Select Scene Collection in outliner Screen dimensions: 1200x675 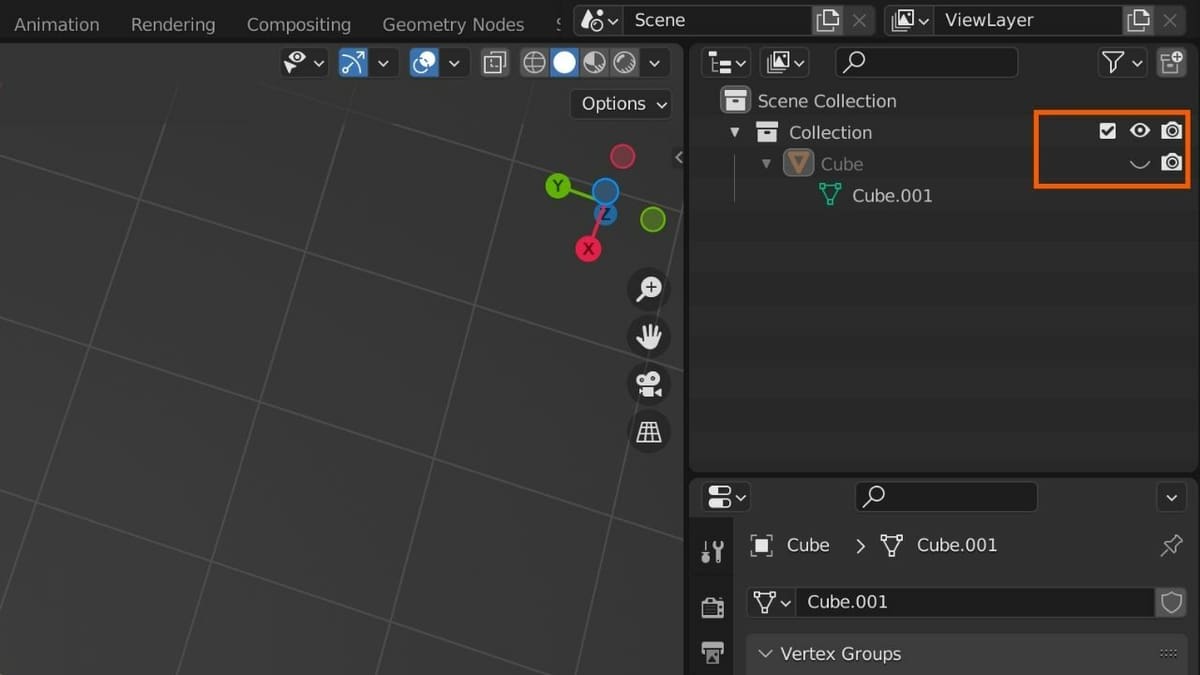tap(826, 101)
